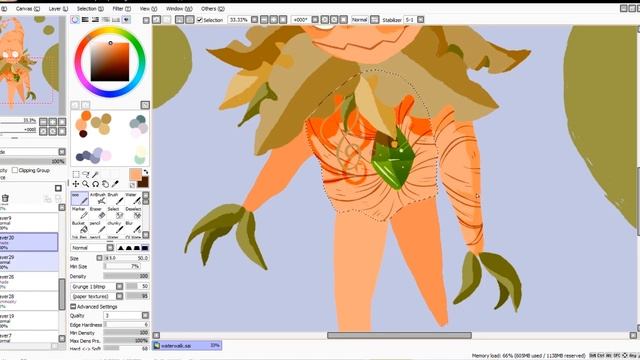
Task: Adjust the Edge Hardness slider
Action: click(x=127, y=325)
